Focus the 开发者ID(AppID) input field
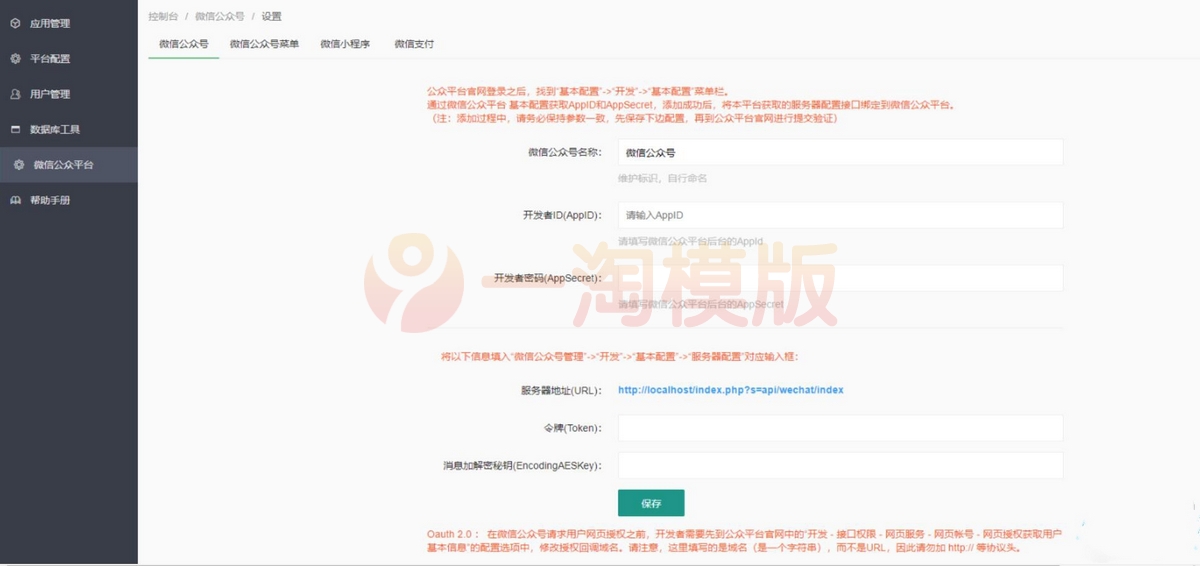Viewport: 1200px width, 566px height. [840, 215]
